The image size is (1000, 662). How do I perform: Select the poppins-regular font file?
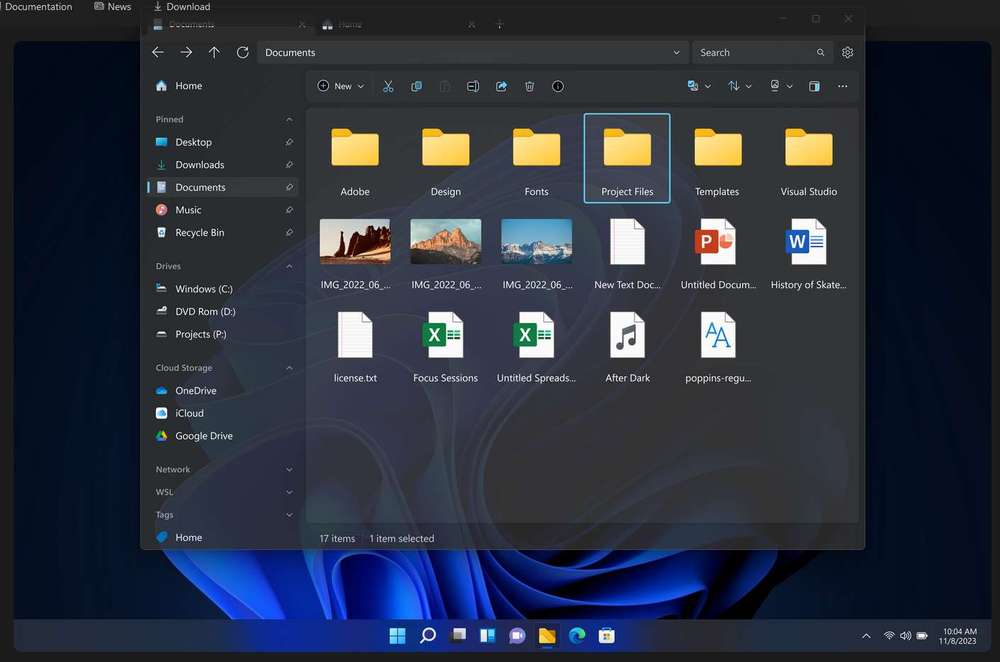pyautogui.click(x=718, y=346)
